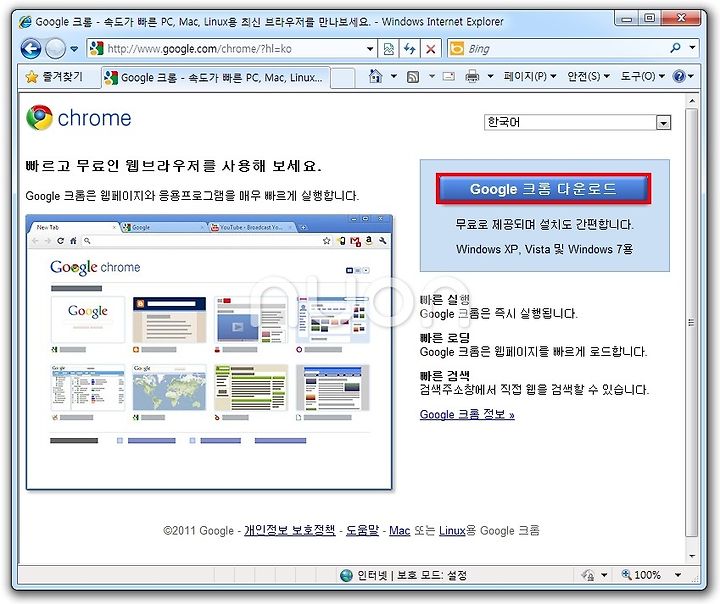
Task: Click the Help question mark icon
Action: tap(679, 76)
